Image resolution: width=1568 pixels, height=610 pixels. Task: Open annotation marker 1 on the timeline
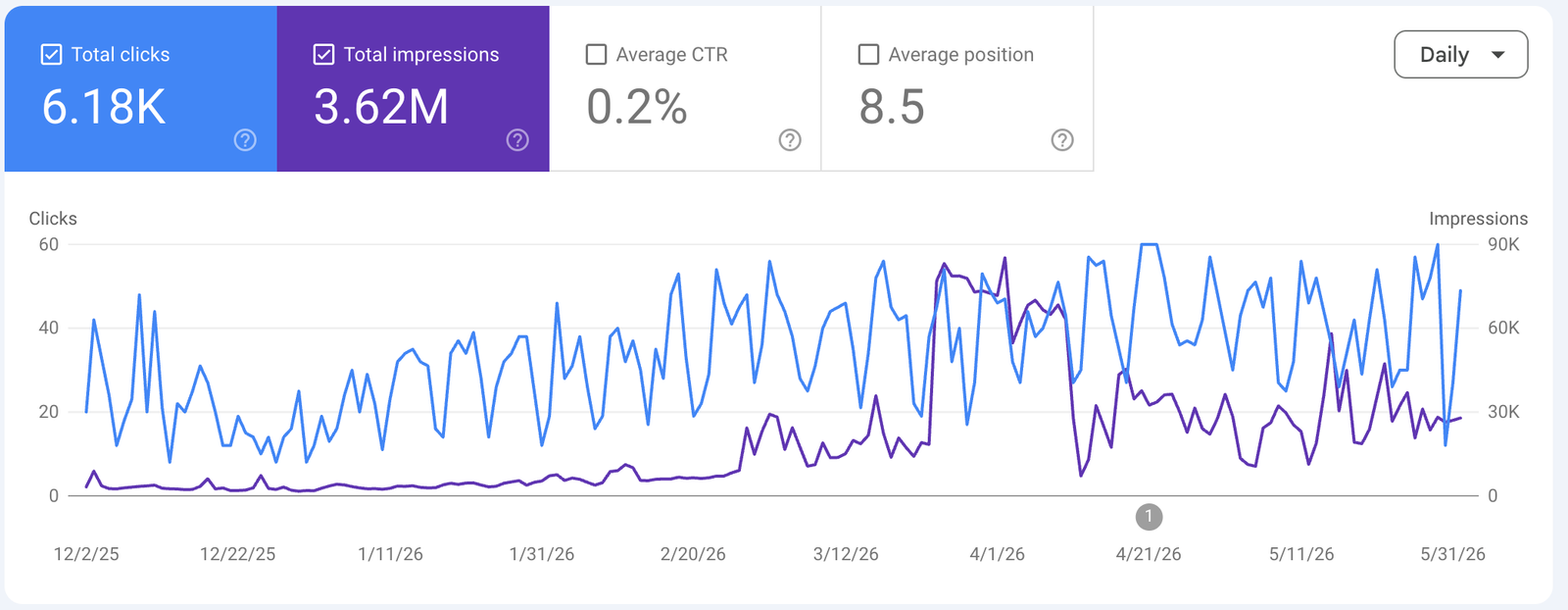[1149, 516]
